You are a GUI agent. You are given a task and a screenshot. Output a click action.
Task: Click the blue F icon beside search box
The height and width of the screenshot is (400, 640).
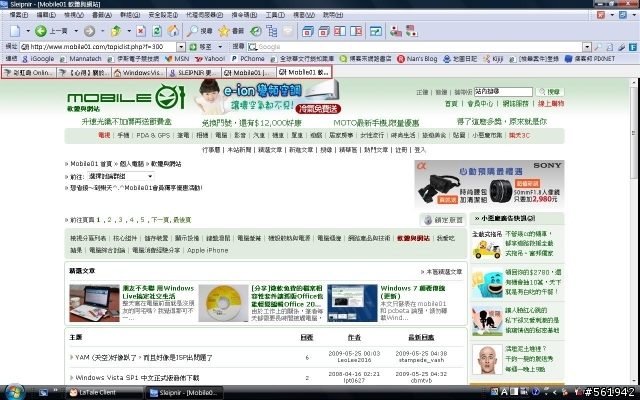coord(633,47)
